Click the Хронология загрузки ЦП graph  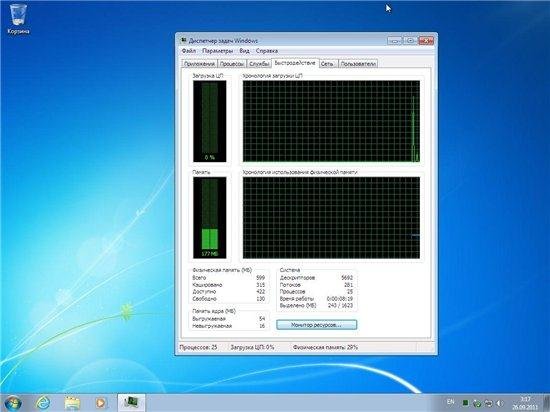point(331,121)
